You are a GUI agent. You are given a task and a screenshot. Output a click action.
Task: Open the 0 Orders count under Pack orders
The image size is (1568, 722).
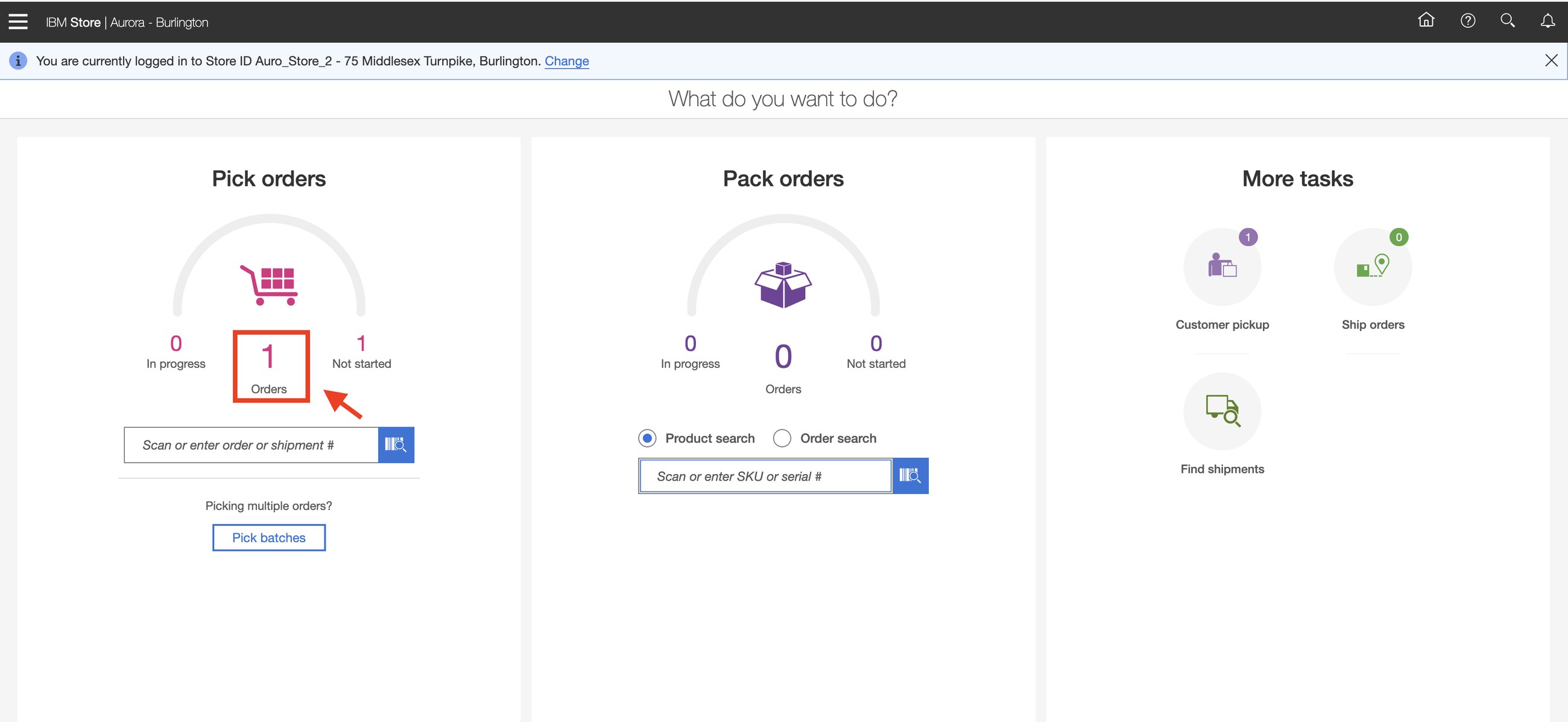pyautogui.click(x=783, y=368)
